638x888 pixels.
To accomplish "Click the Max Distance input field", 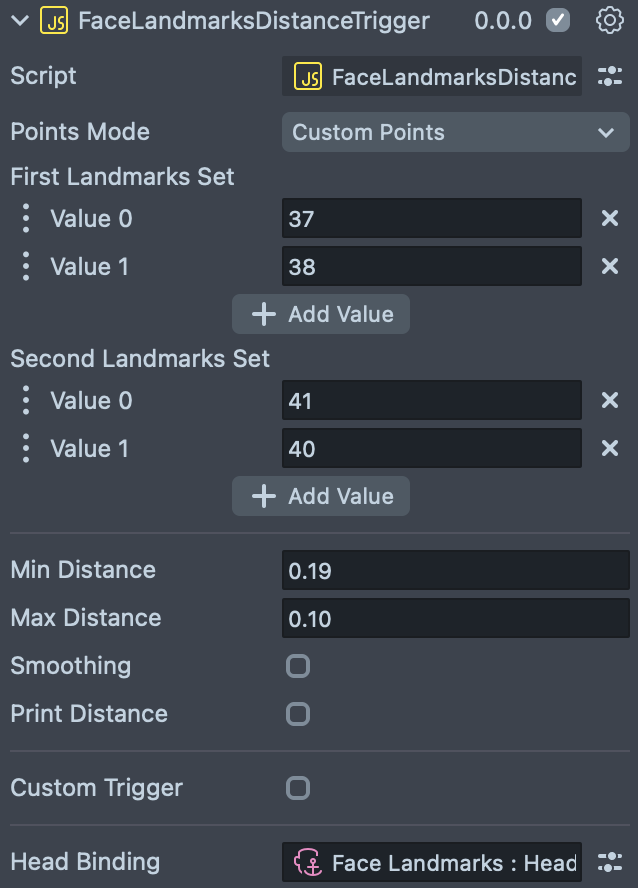I will (x=455, y=618).
